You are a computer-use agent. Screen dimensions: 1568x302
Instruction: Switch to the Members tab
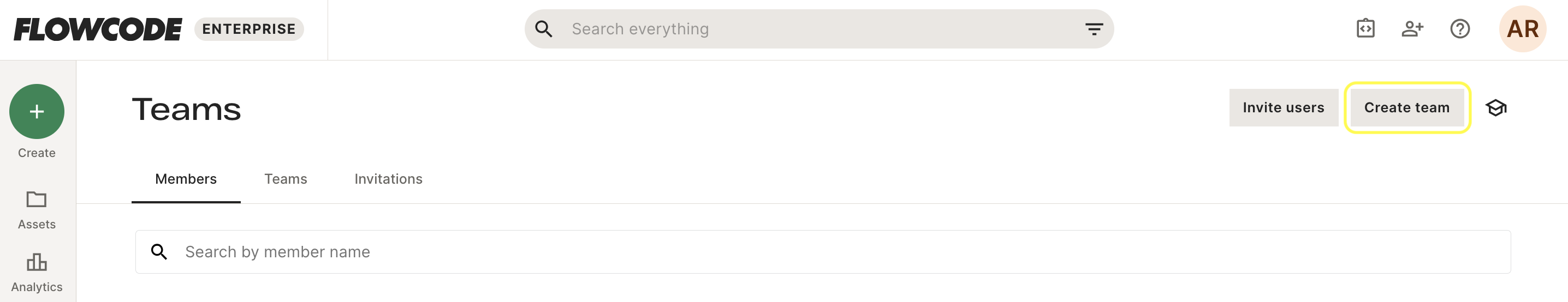186,179
